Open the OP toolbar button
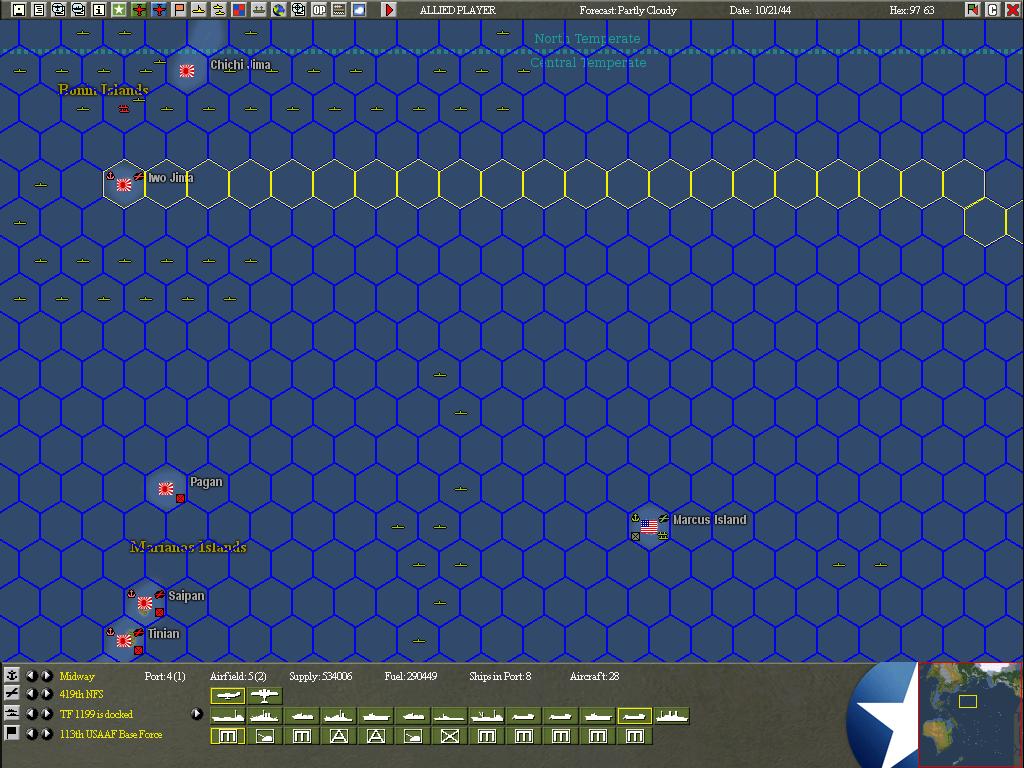The width and height of the screenshot is (1024, 768). click(x=319, y=10)
